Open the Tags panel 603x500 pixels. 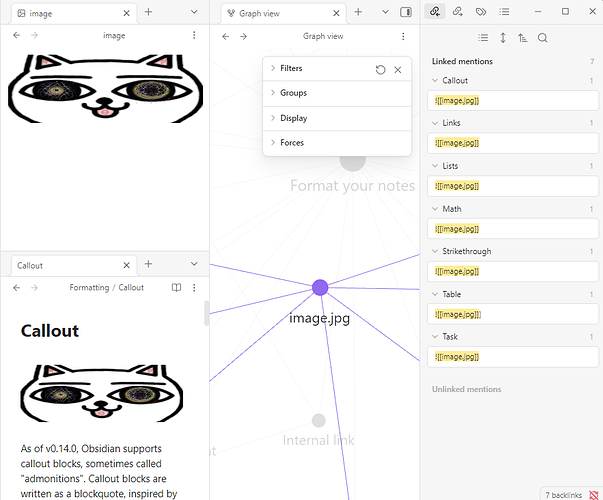[x=481, y=12]
